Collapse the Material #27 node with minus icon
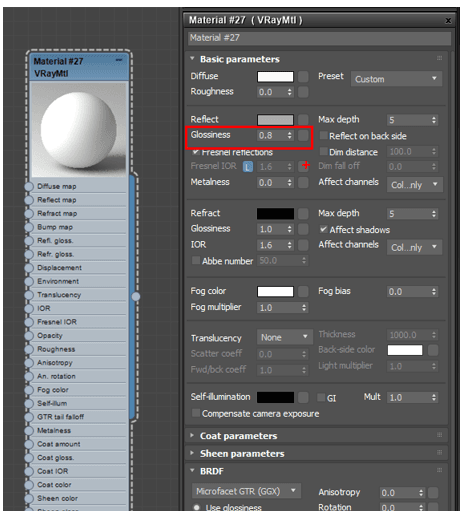Viewport: 464px width, 511px height. click(x=119, y=60)
